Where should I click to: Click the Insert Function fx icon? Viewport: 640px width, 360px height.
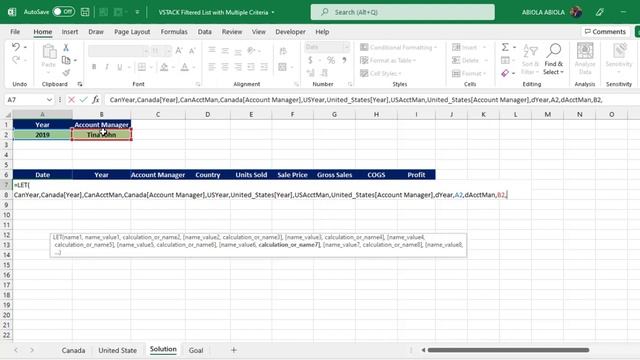point(96,100)
